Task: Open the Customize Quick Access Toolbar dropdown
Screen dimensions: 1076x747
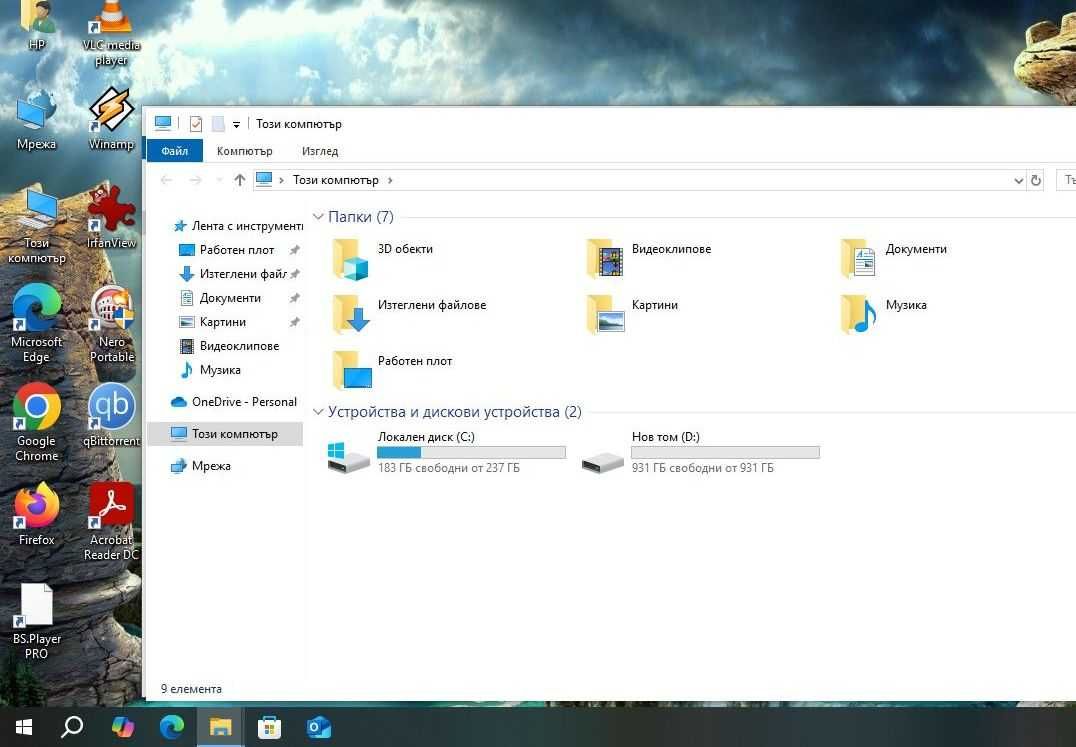Action: [236, 125]
